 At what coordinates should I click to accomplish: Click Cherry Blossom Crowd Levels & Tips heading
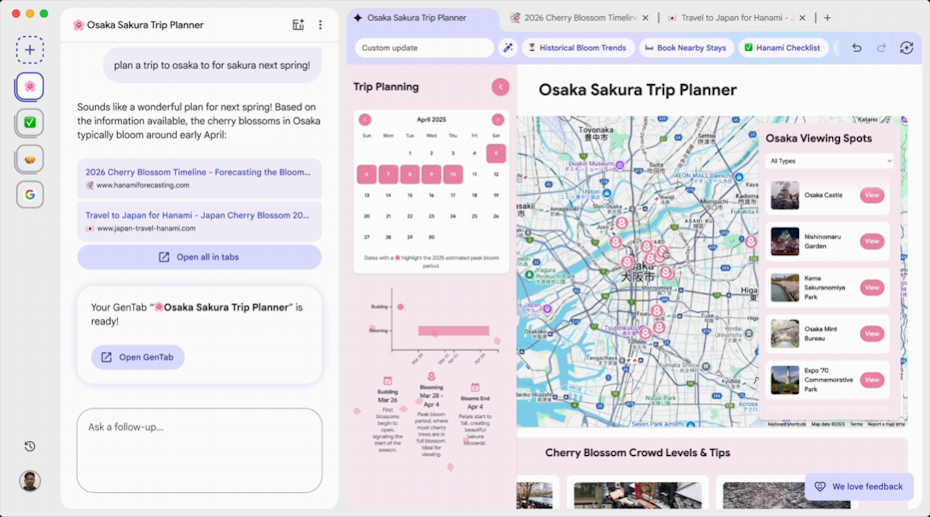pyautogui.click(x=638, y=453)
